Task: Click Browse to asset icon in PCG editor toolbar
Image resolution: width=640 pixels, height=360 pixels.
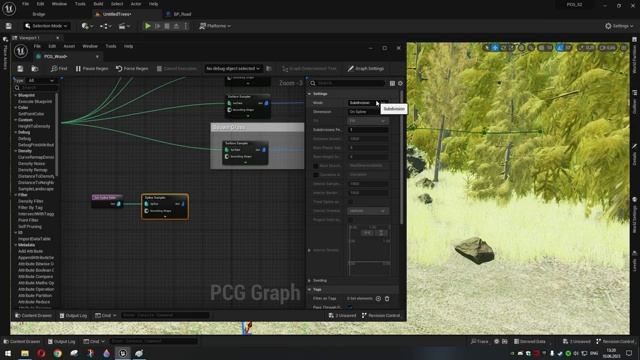Action: click(35, 69)
